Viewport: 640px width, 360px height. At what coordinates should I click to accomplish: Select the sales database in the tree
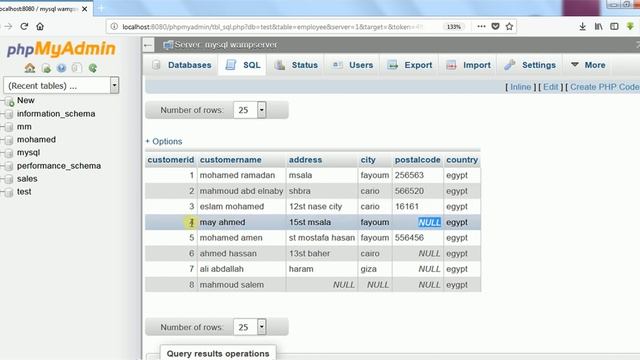(27, 179)
